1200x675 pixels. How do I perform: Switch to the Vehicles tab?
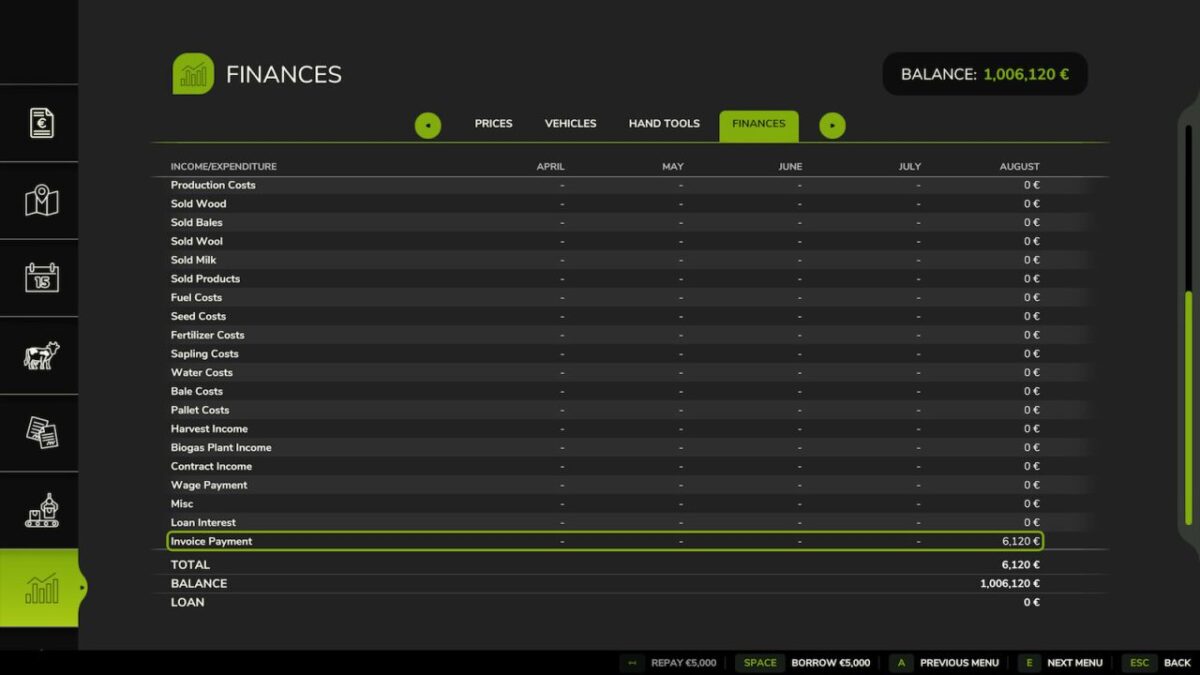(x=570, y=123)
